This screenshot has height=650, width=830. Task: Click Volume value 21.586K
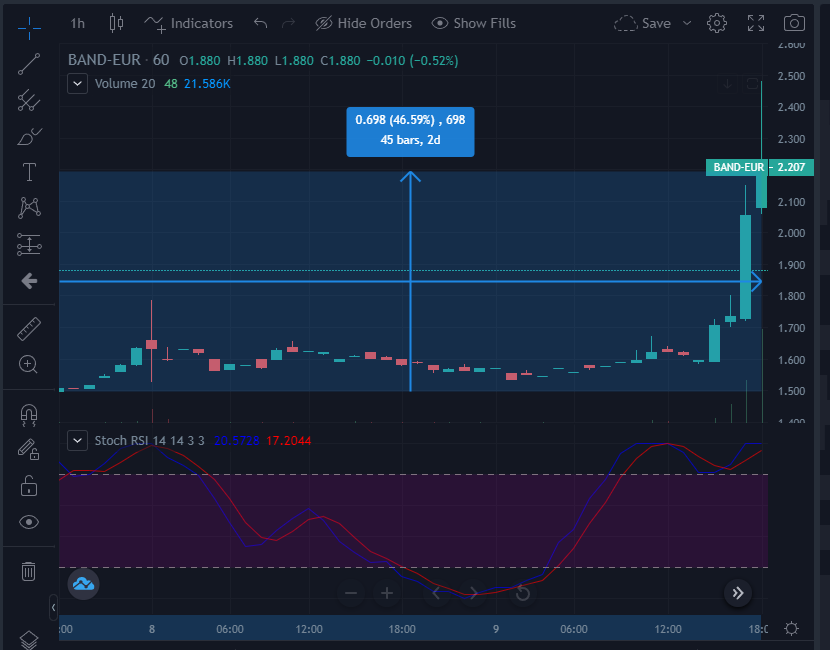tap(207, 84)
